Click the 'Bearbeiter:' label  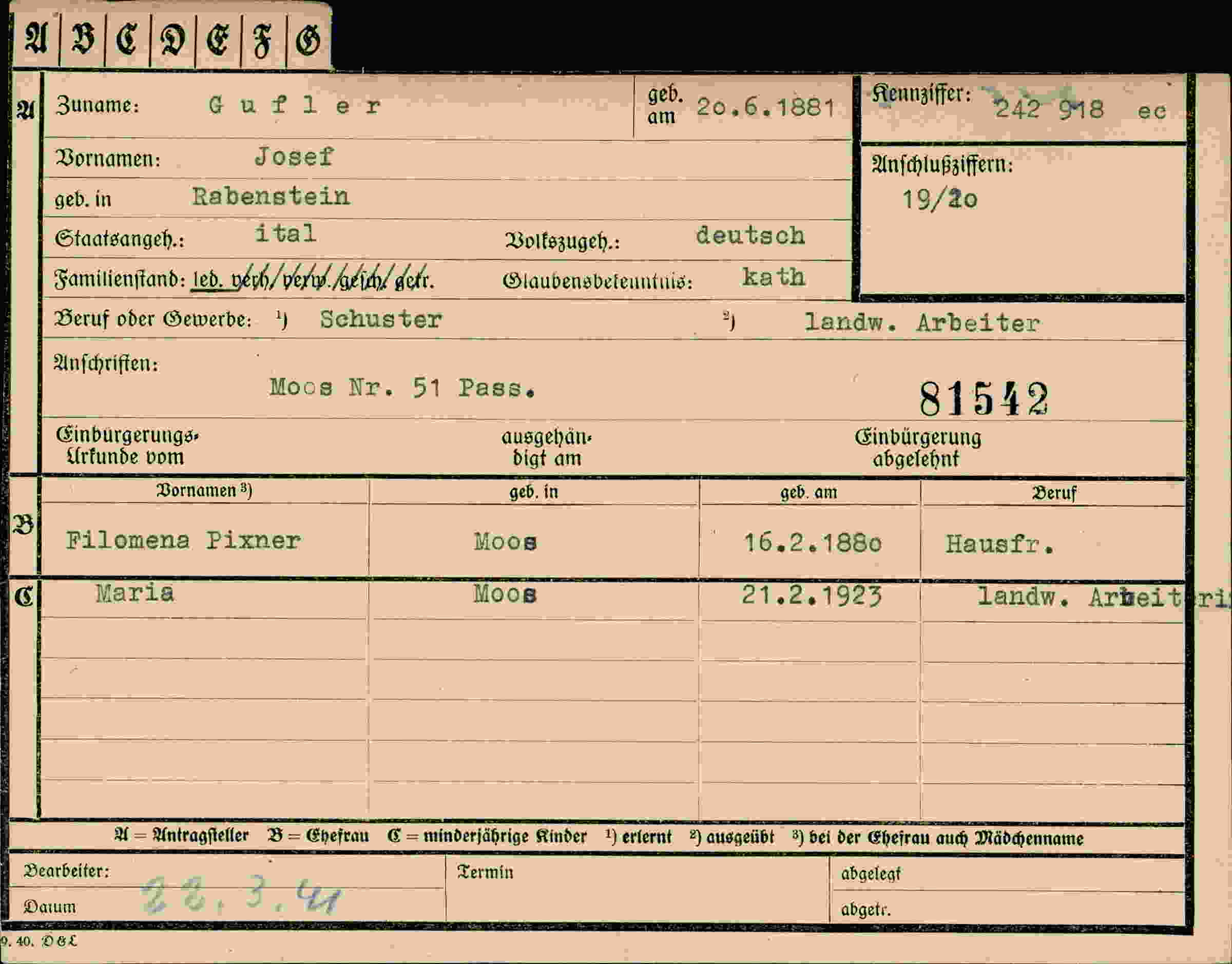67,871
